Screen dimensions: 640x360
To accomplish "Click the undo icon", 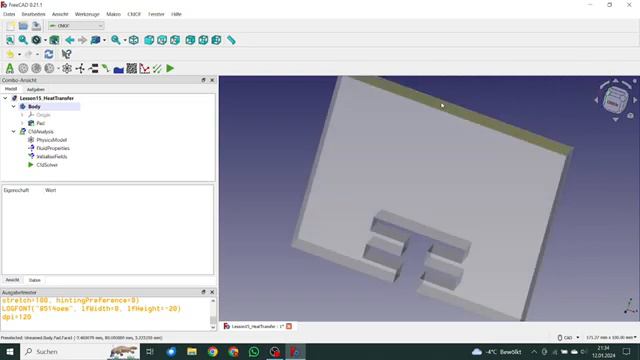I will point(10,54).
